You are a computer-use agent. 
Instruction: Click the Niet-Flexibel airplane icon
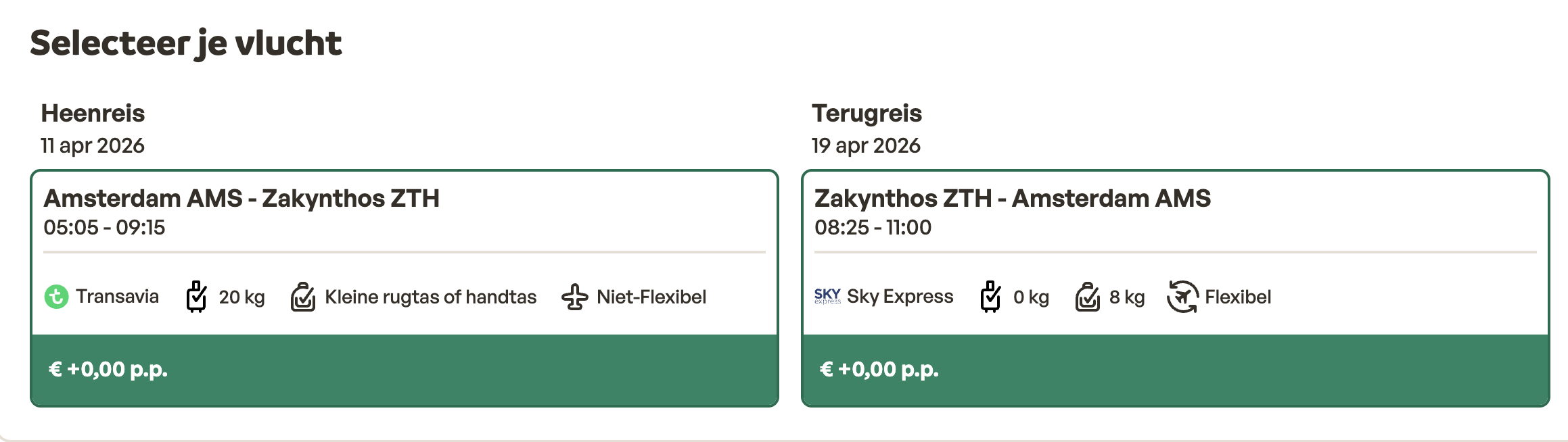pyautogui.click(x=574, y=297)
